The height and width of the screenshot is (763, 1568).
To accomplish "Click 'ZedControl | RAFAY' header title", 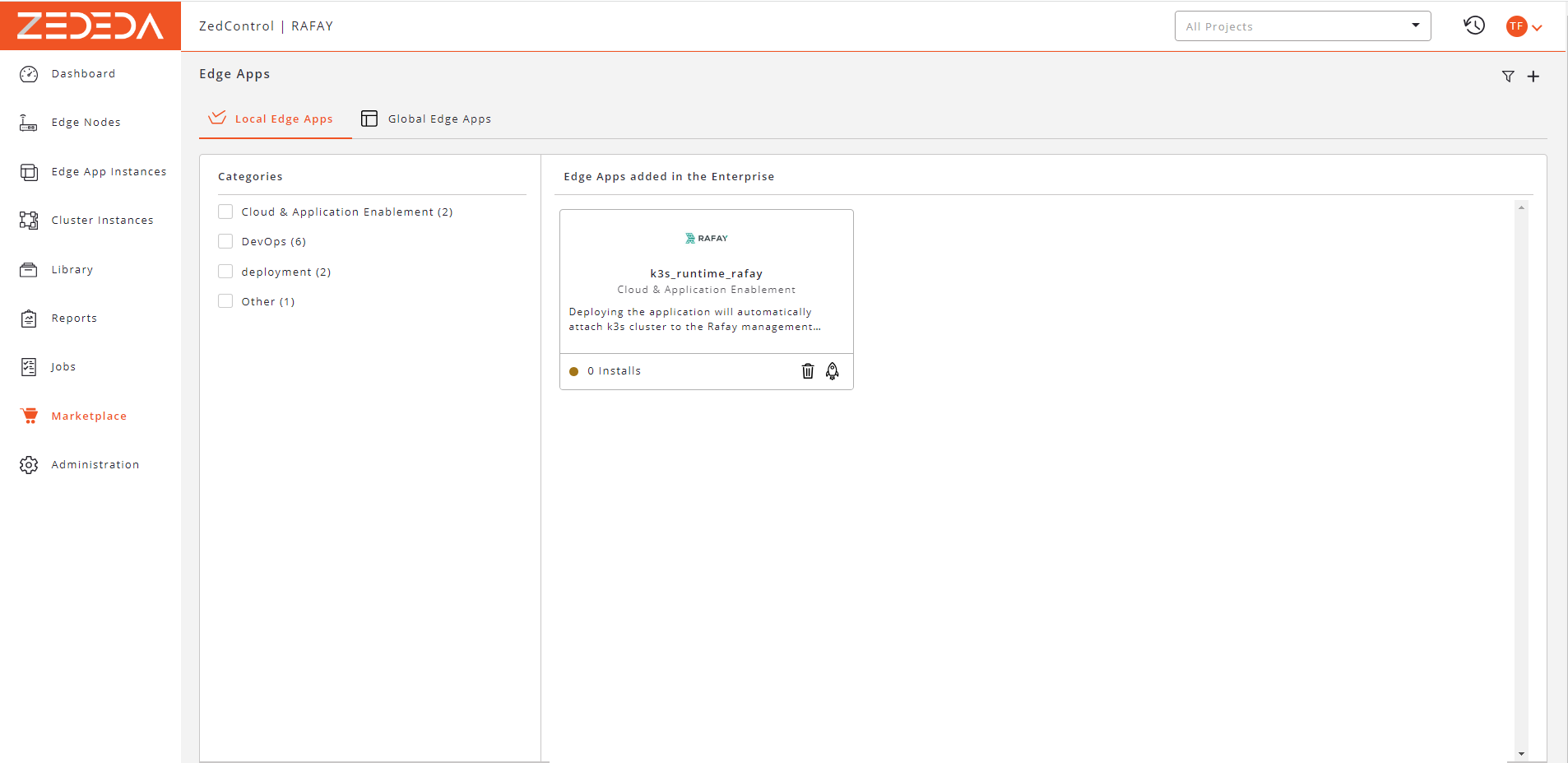I will click(x=266, y=26).
